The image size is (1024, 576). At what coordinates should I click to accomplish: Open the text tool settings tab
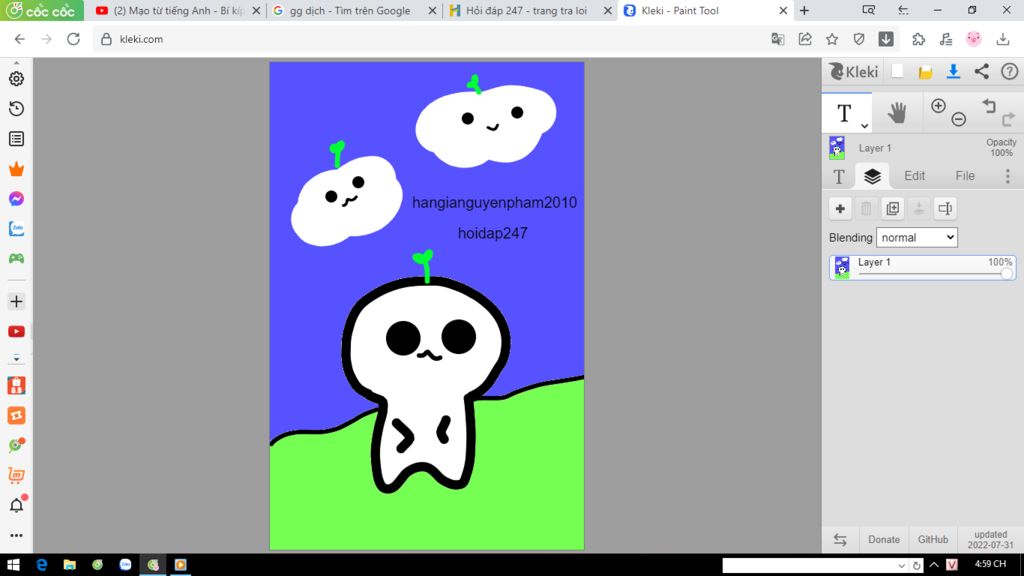point(839,176)
